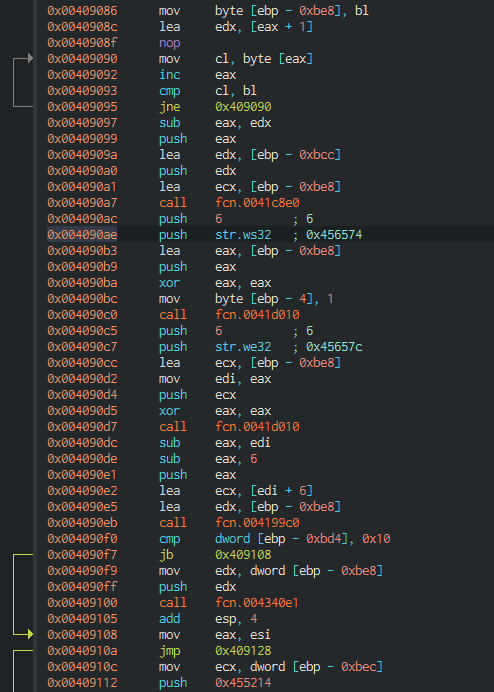
Task: Select address 0x004090cc
Action: (x=82, y=363)
